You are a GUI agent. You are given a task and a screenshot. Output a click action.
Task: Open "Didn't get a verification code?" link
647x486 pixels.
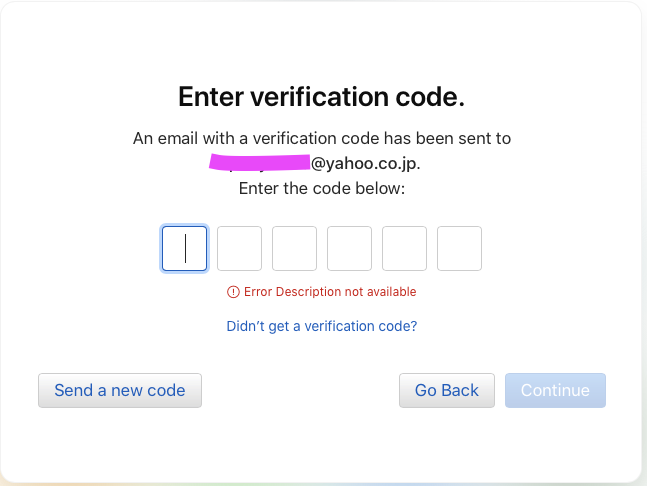322,326
